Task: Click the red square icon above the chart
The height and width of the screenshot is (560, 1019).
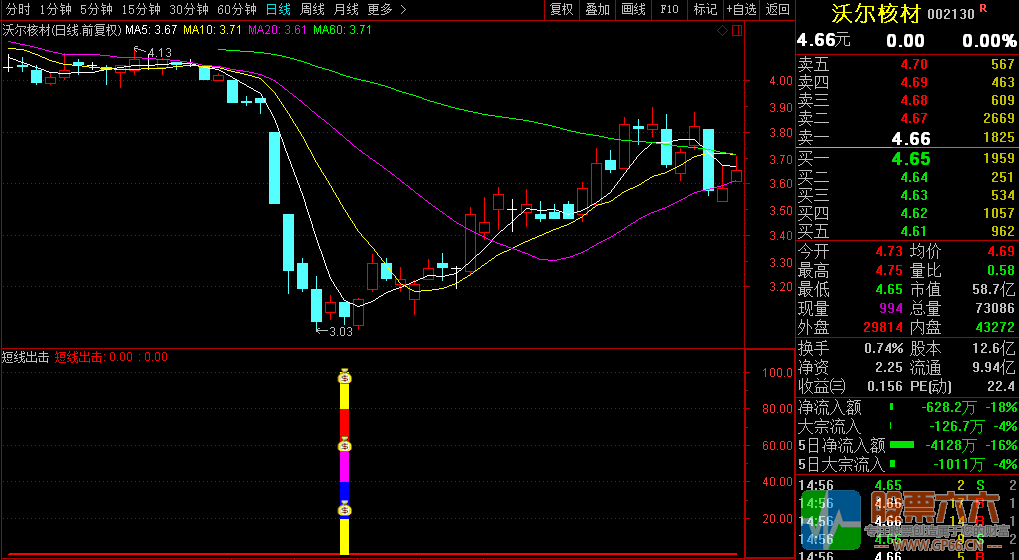Action: [736, 31]
